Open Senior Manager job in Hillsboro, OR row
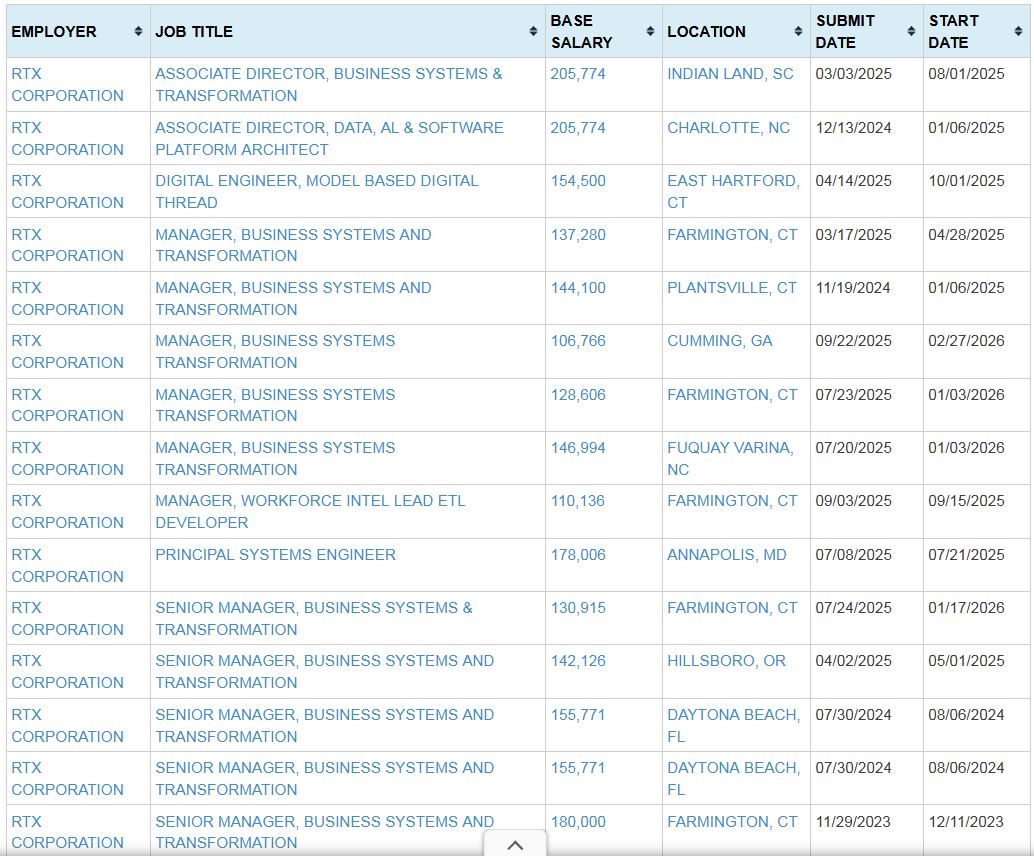This screenshot has height=856, width=1034. pyautogui.click(x=324, y=671)
